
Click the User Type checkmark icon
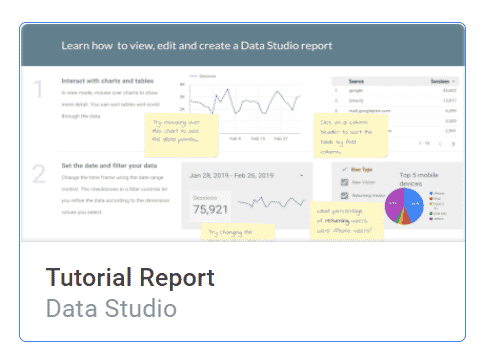point(345,169)
